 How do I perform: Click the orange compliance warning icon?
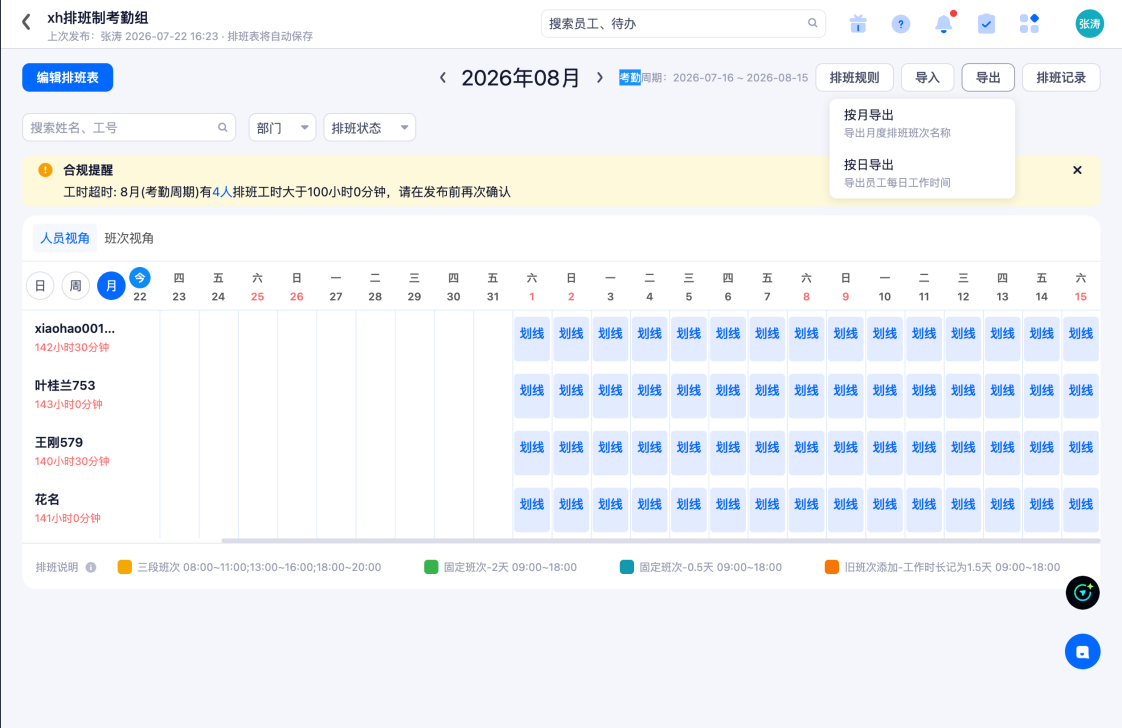(45, 170)
